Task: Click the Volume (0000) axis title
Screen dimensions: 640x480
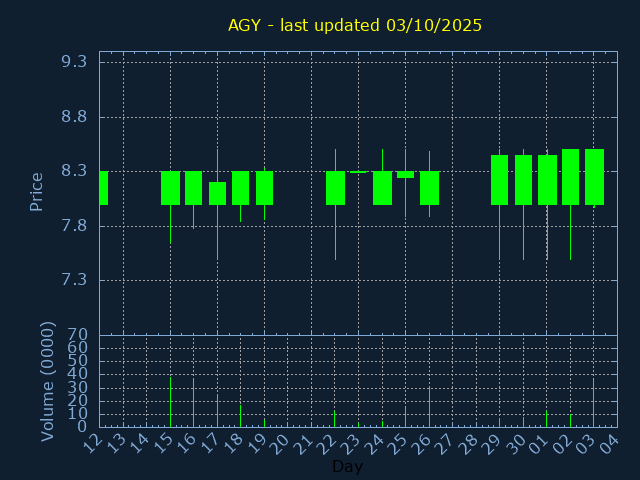Action: click(47, 381)
